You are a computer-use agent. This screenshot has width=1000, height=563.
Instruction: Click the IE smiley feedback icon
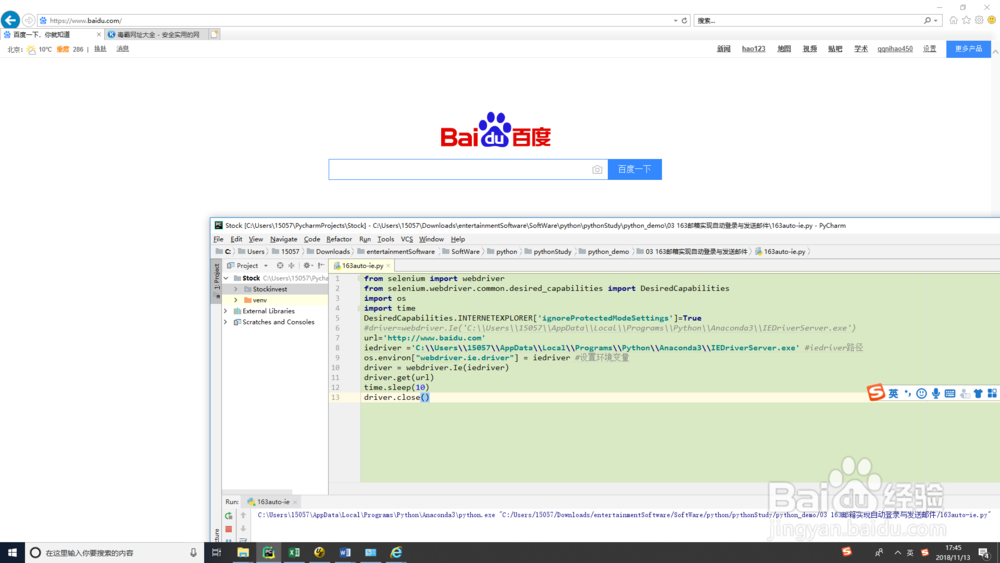(992, 20)
